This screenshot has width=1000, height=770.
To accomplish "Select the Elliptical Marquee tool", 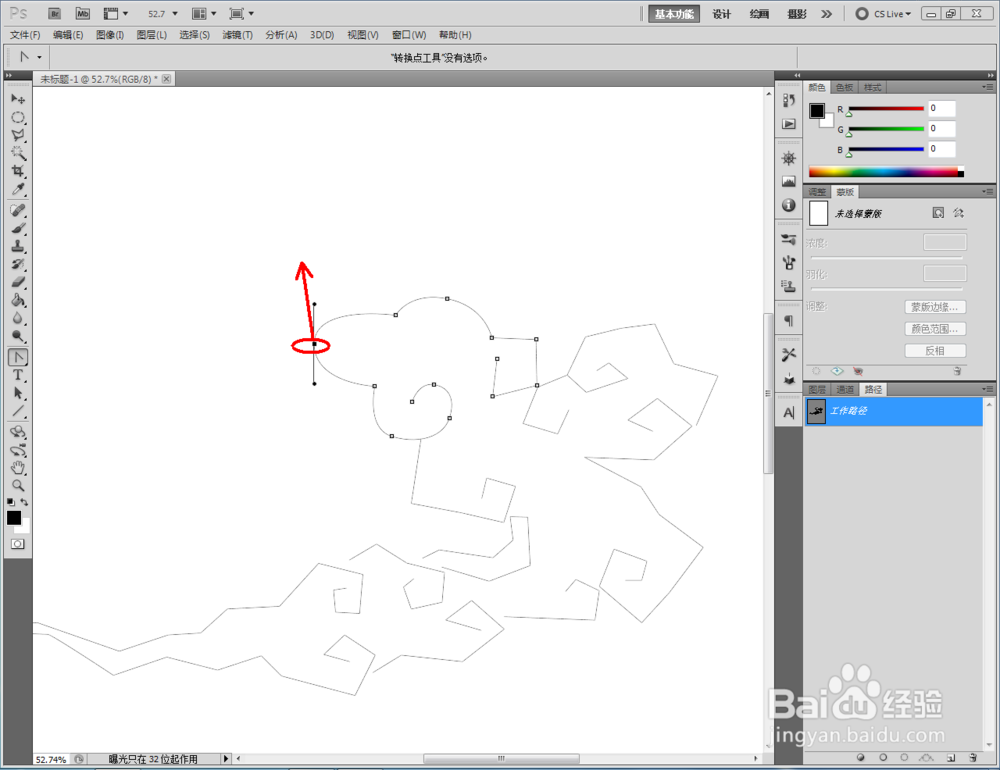I will [x=18, y=117].
